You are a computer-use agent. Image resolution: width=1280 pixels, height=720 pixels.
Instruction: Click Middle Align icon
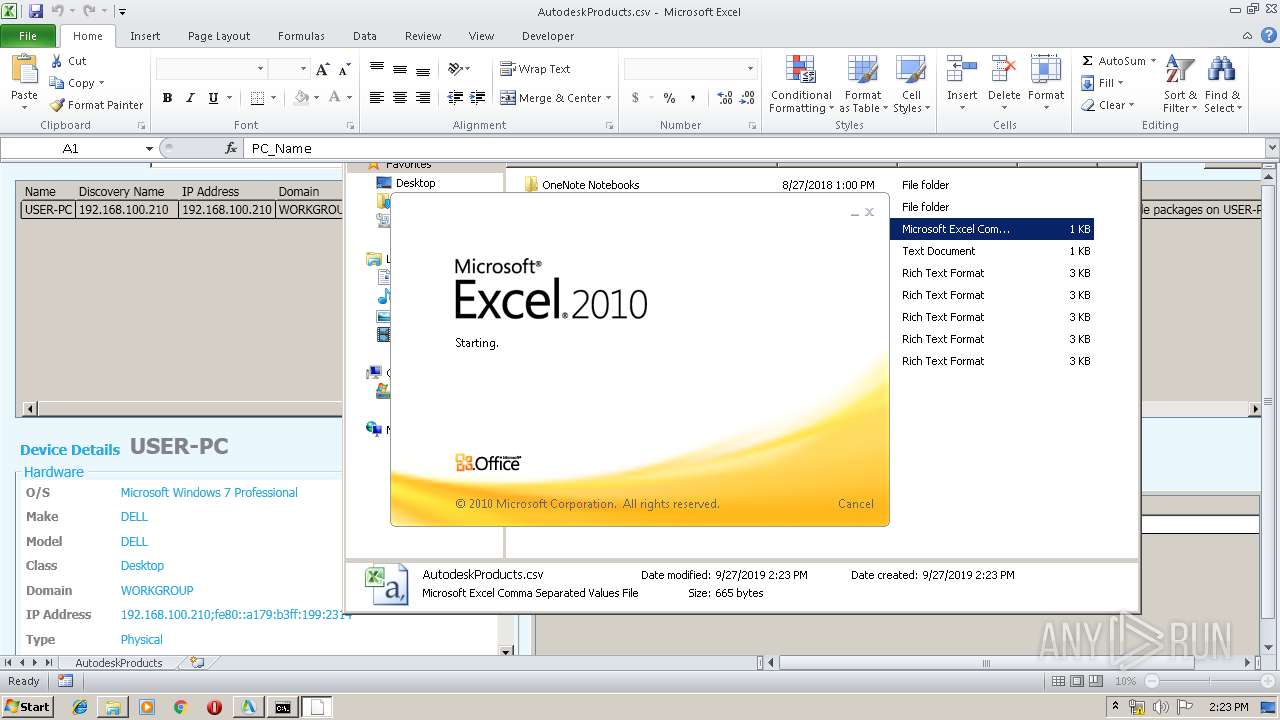point(400,69)
